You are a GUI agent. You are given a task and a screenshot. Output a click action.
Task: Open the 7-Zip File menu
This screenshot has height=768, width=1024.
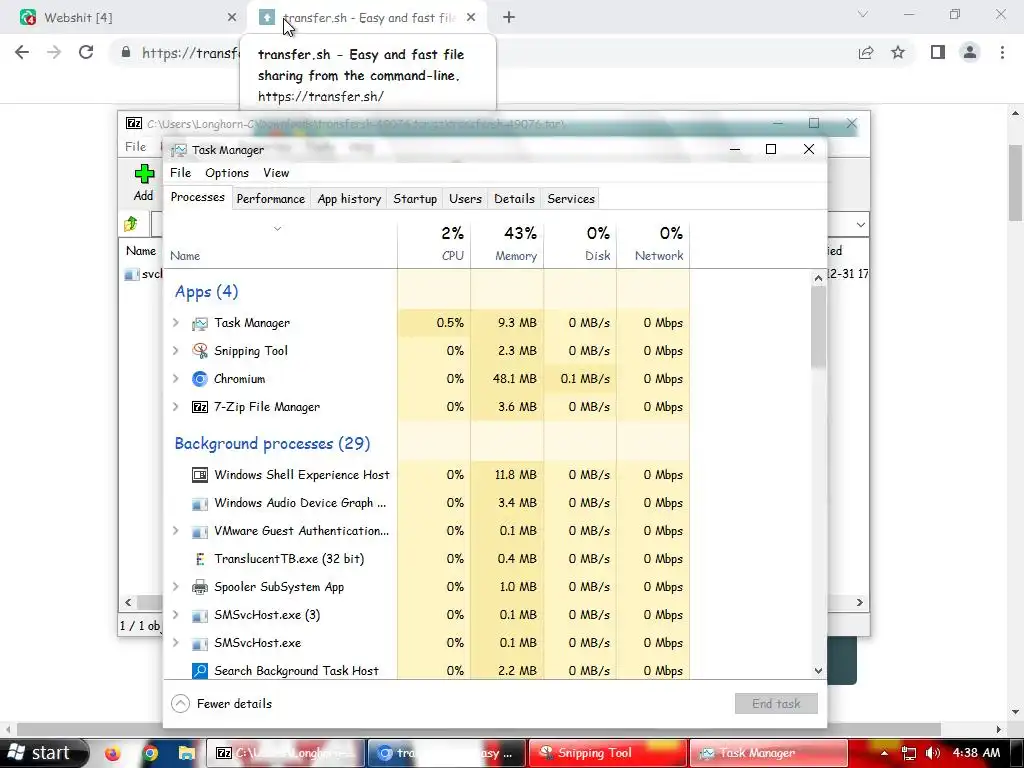coord(135,146)
